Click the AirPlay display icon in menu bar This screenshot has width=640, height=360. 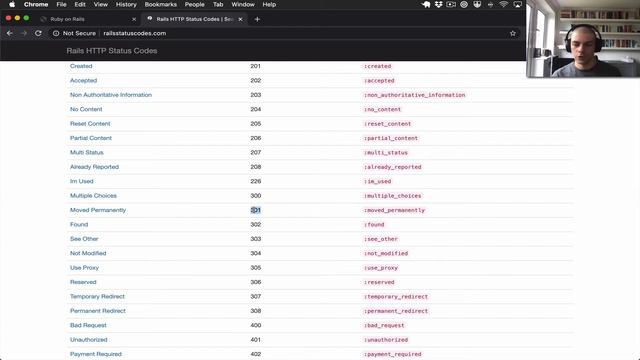(x=518, y=4)
